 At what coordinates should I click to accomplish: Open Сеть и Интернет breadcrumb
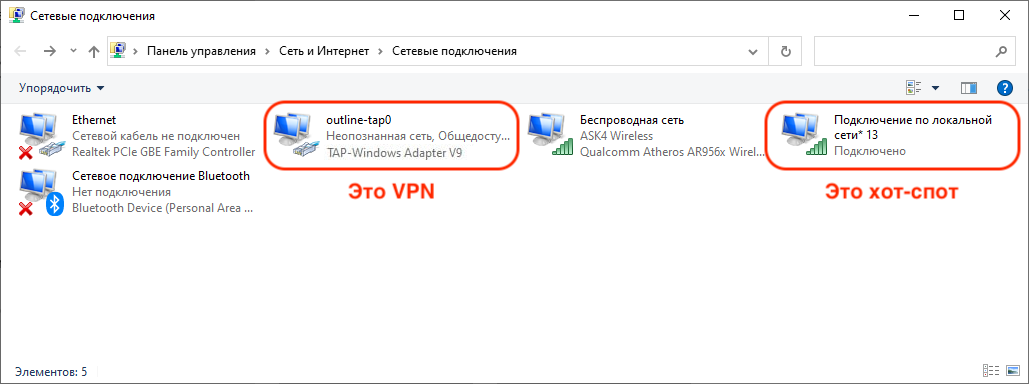click(324, 51)
